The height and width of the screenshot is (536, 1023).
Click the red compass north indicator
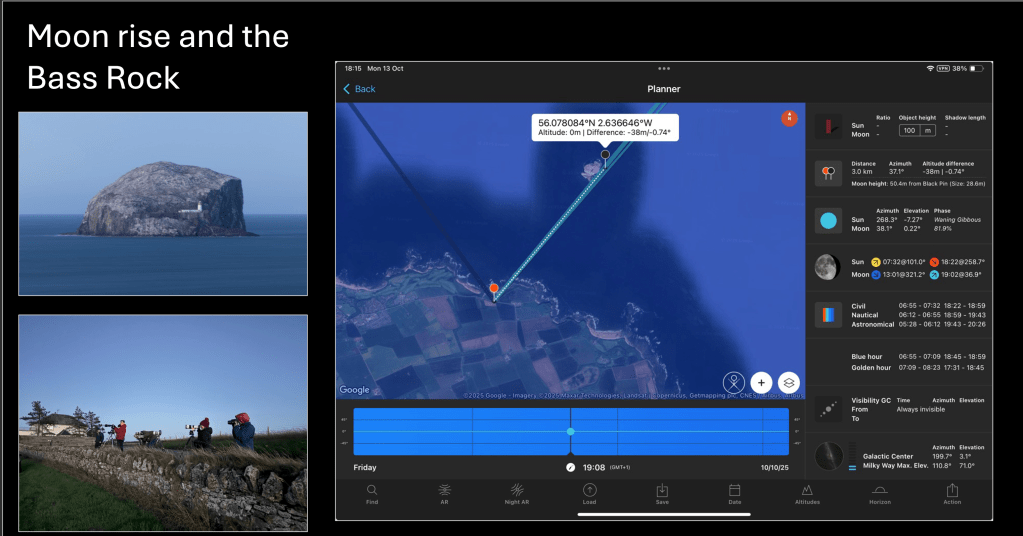(789, 118)
